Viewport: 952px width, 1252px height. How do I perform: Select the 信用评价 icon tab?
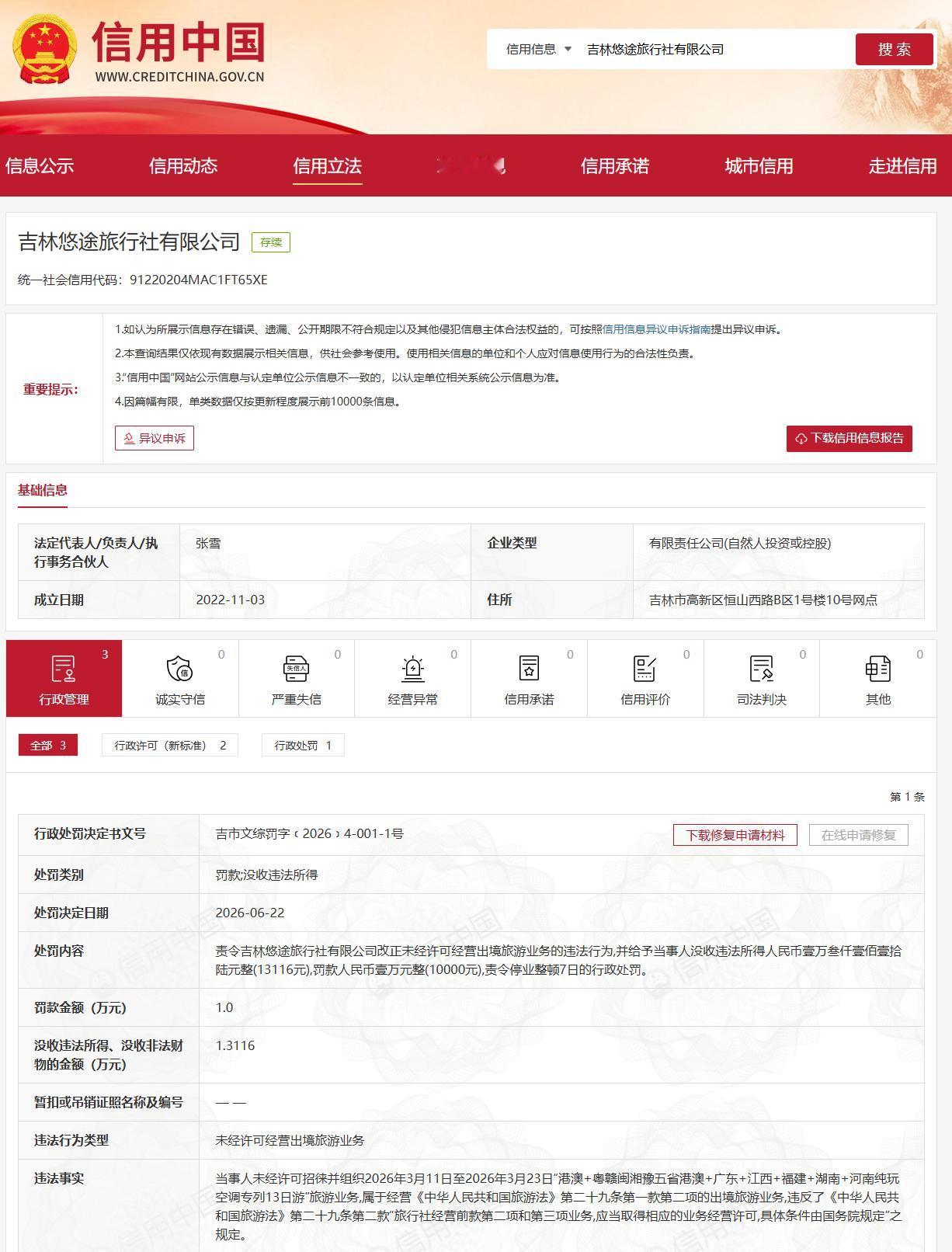645,678
